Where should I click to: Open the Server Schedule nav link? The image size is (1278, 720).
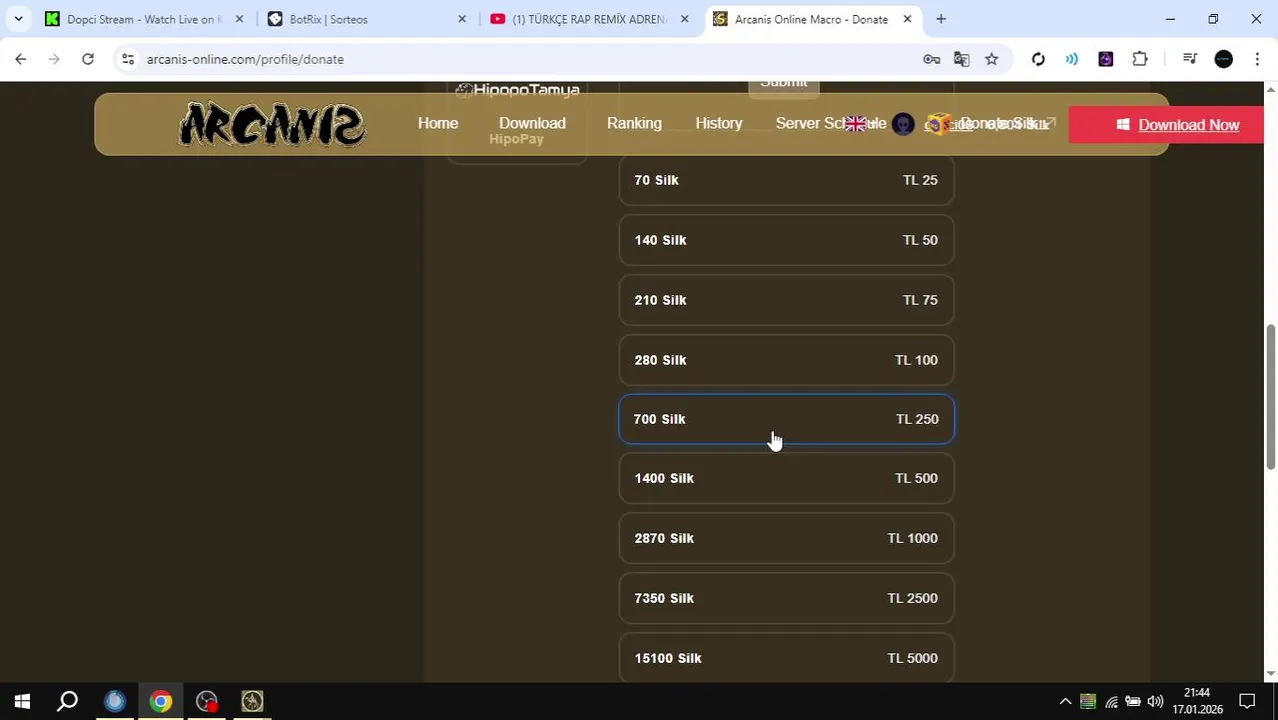click(830, 123)
